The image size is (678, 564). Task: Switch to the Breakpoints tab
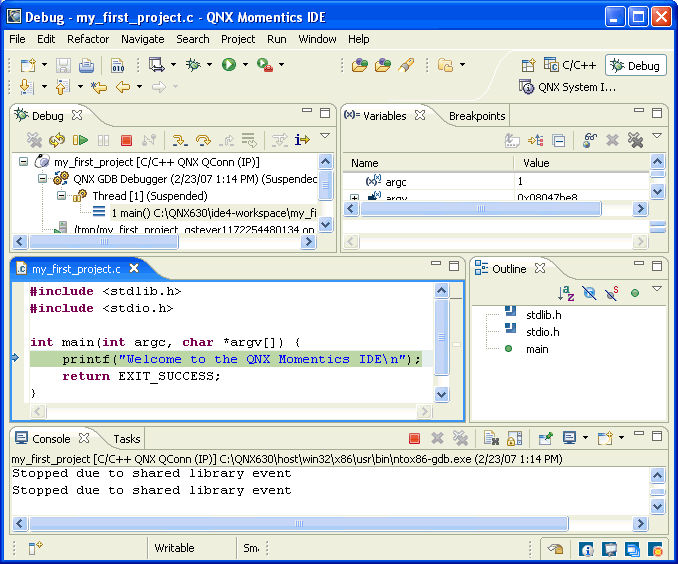[x=477, y=116]
